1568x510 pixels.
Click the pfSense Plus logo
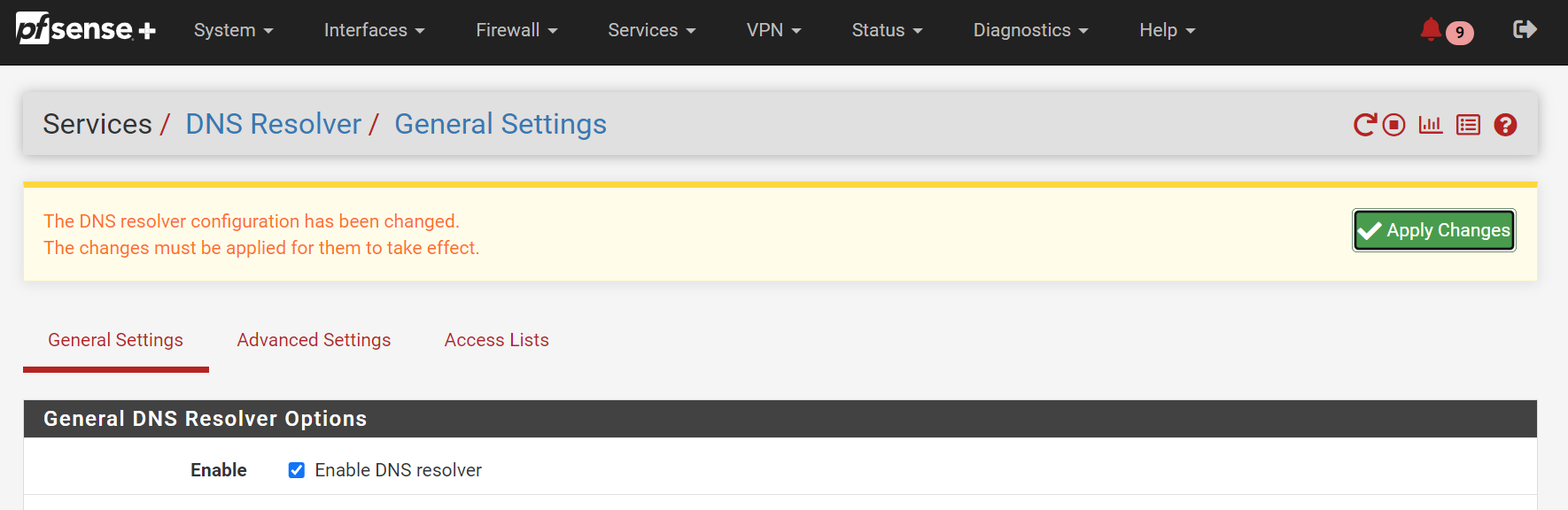point(86,29)
